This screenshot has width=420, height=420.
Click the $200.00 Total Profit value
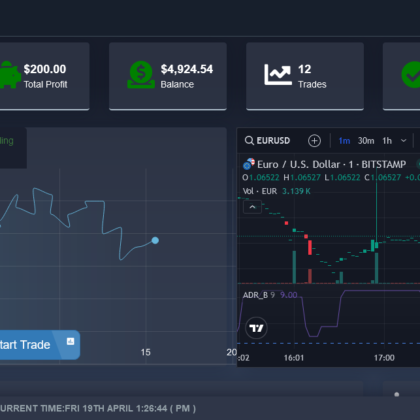(x=45, y=69)
